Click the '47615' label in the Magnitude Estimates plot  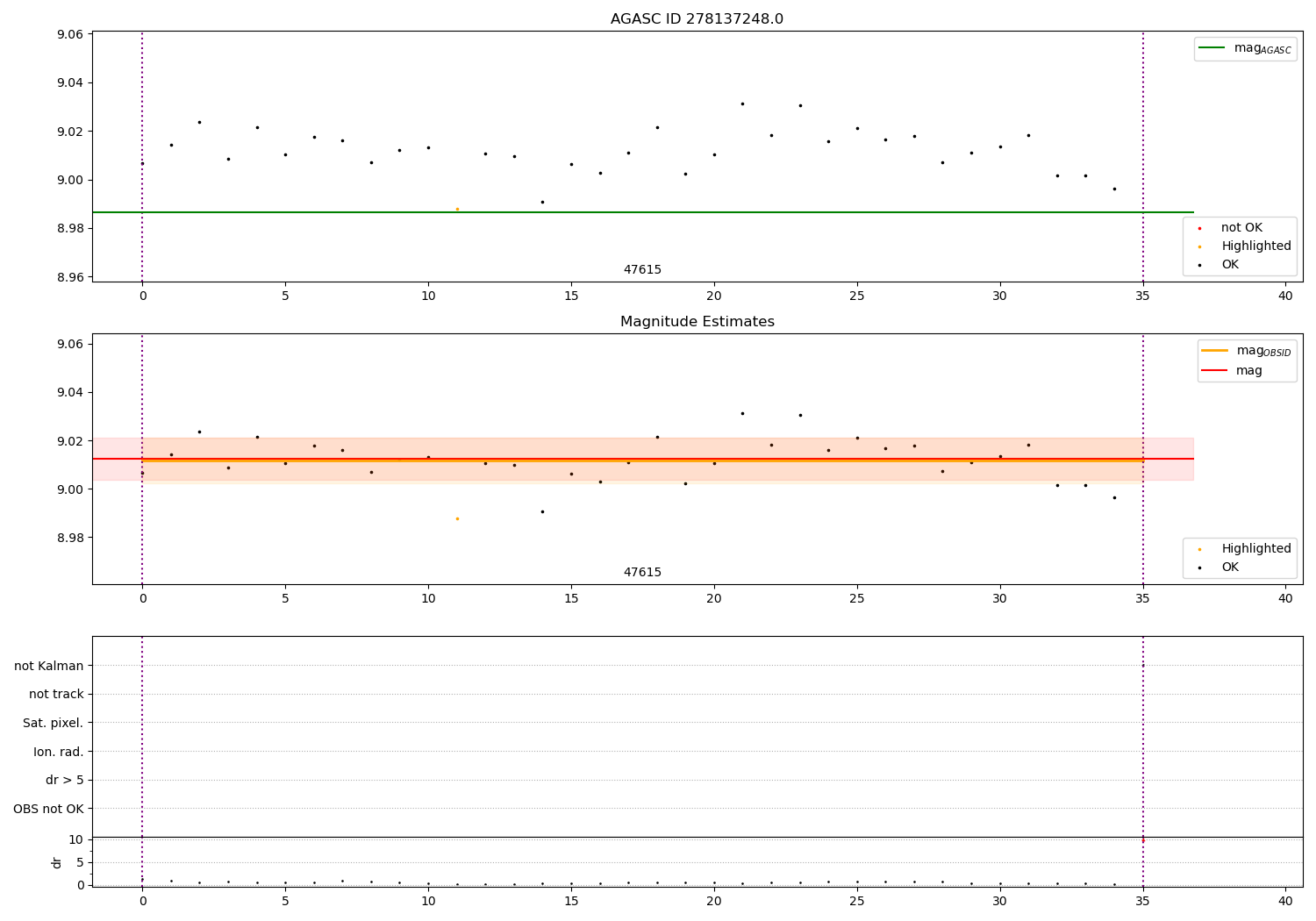(642, 573)
